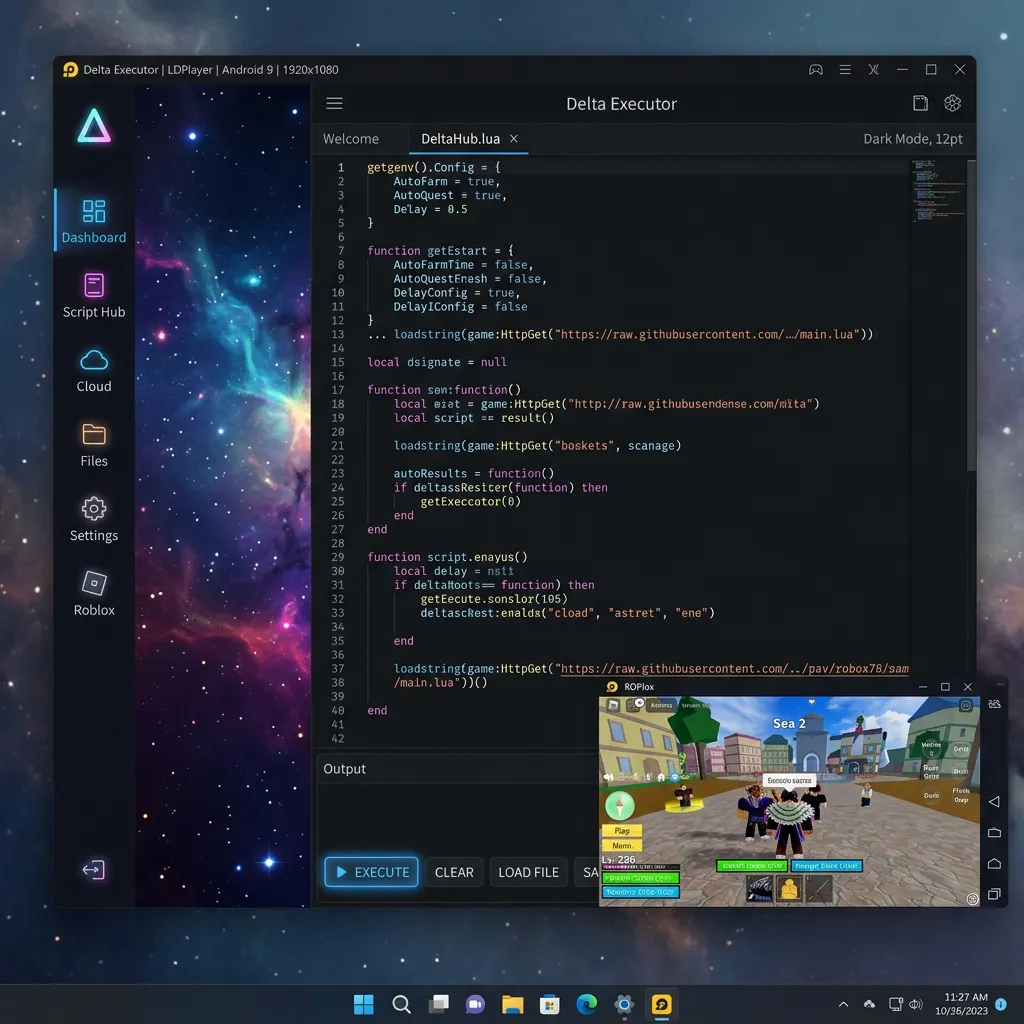Select the dark fruit hotbar slot in game
Screen dimensions: 1024x1024
[760, 889]
